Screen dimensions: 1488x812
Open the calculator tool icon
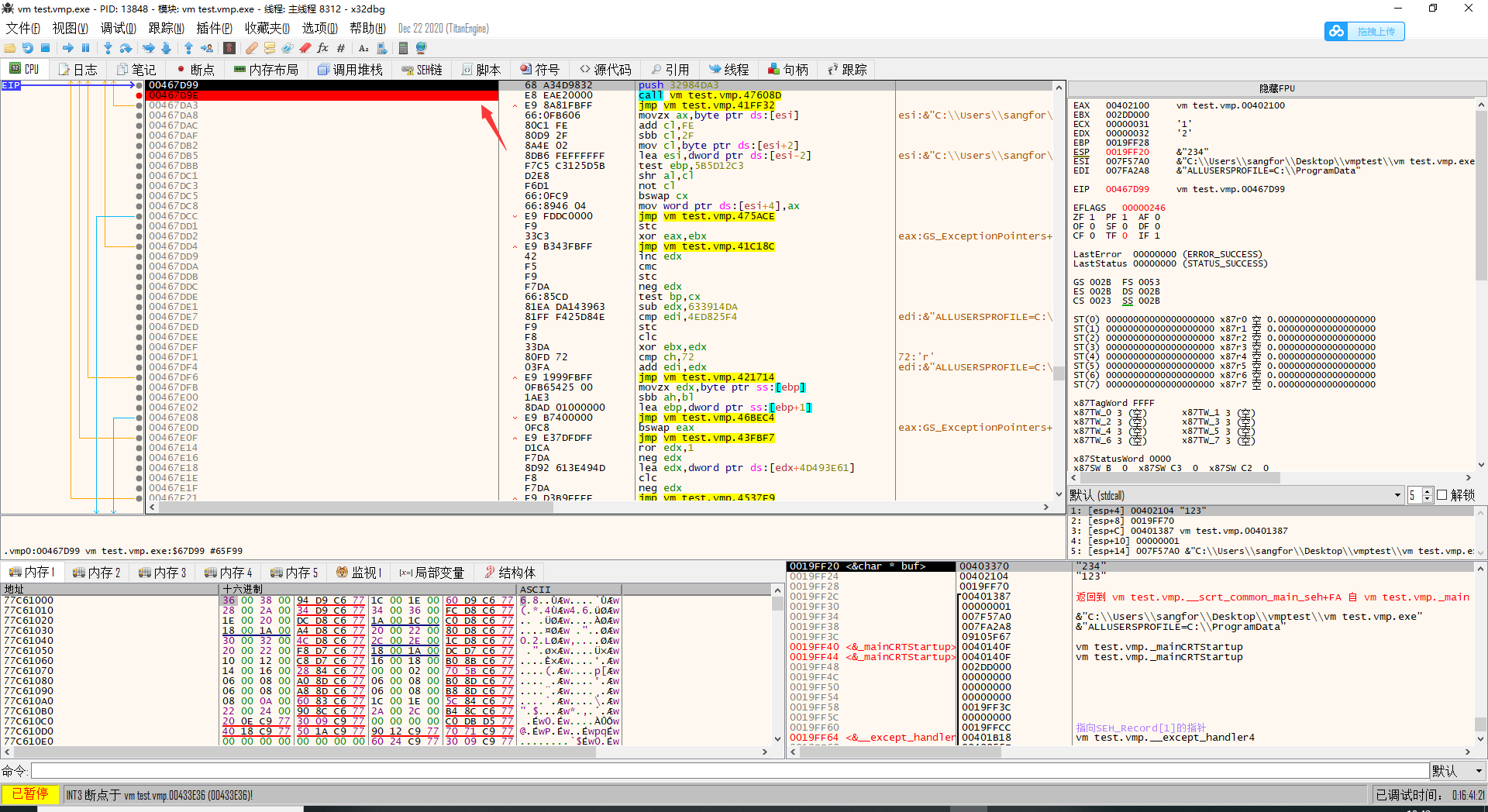coord(403,48)
